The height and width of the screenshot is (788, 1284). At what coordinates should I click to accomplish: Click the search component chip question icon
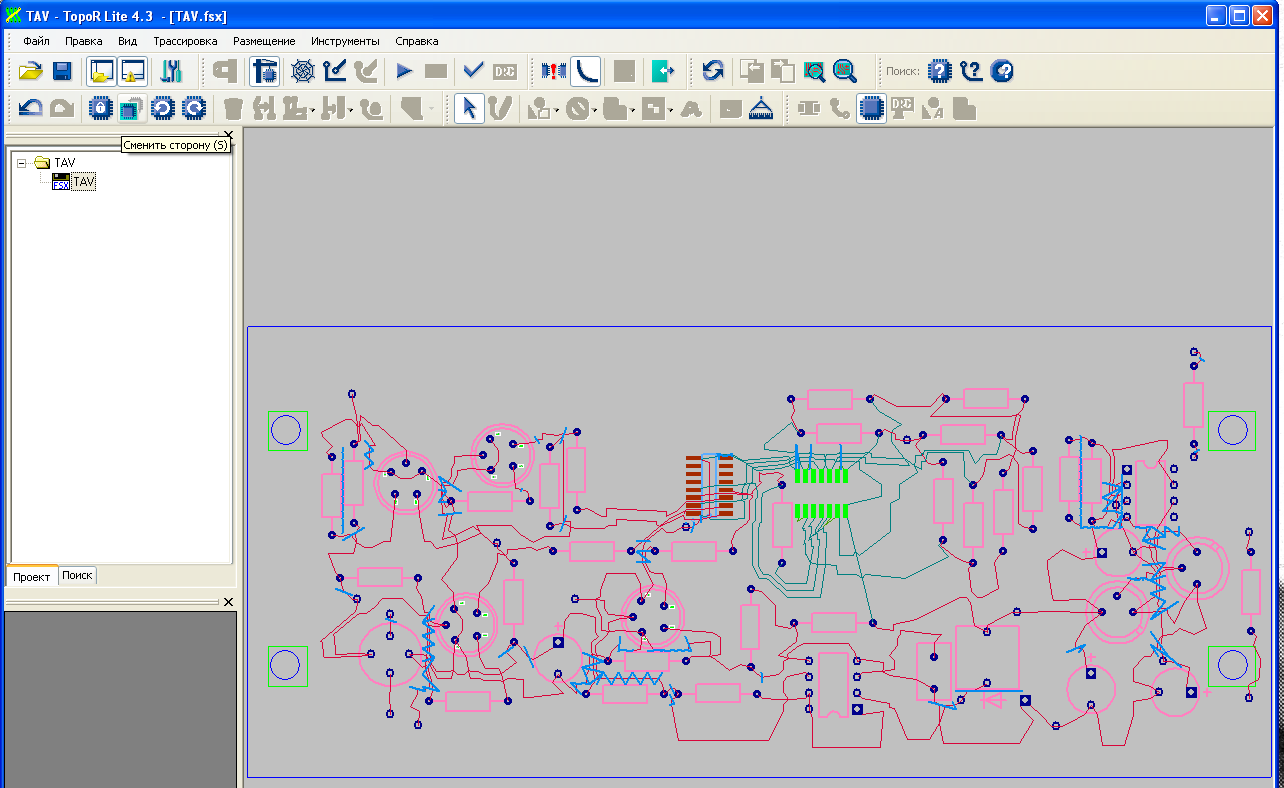939,71
